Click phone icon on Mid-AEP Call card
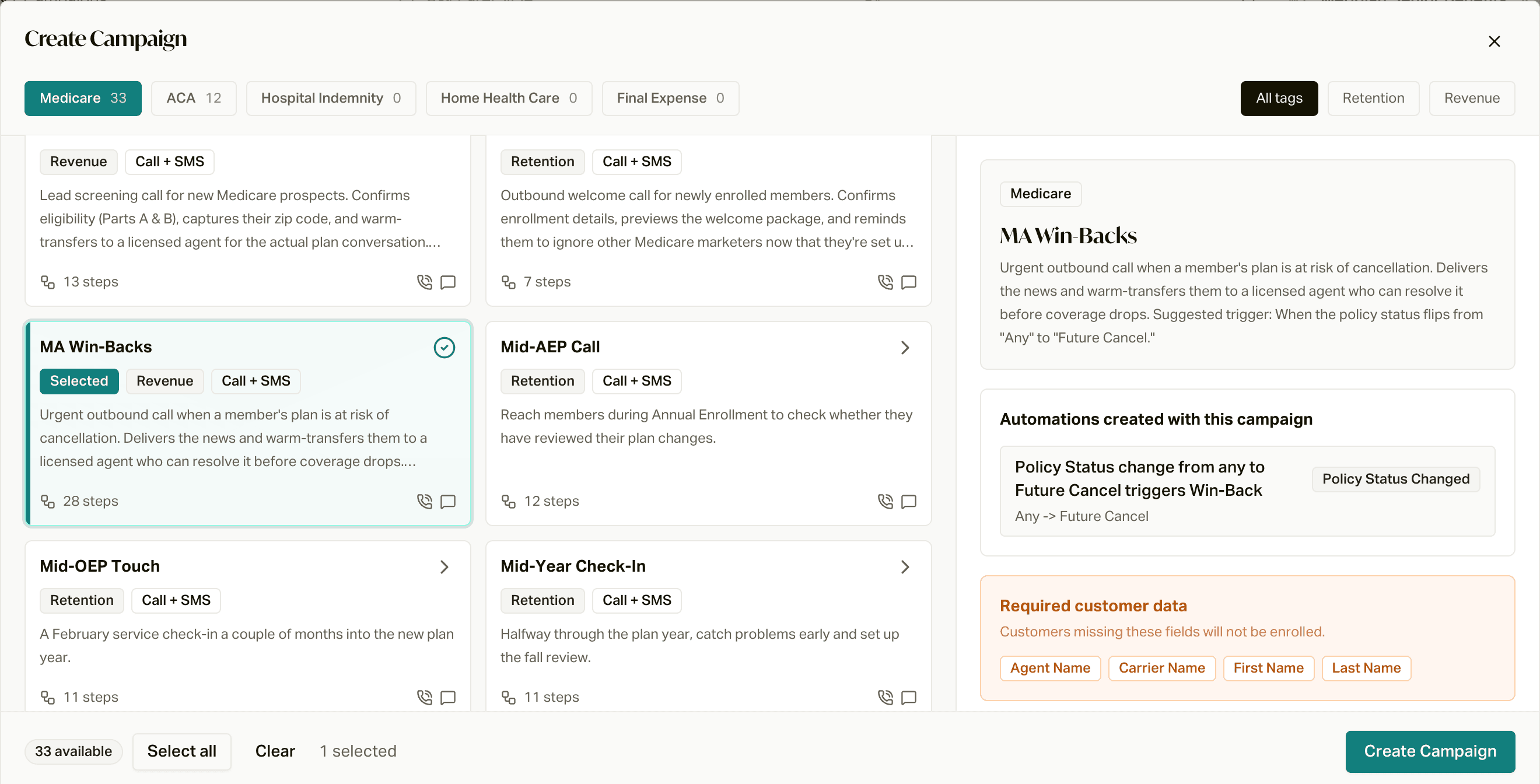The height and width of the screenshot is (784, 1540). coord(885,501)
